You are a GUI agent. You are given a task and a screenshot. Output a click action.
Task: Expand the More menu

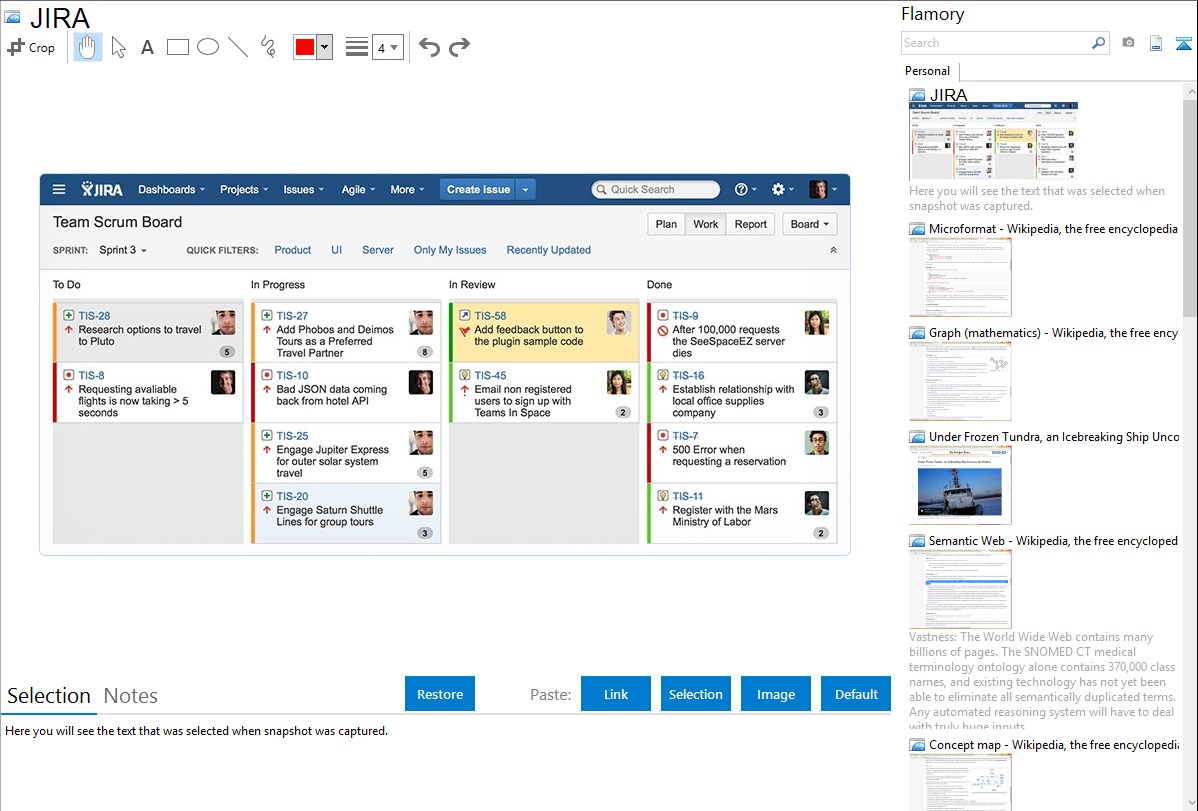pos(407,190)
